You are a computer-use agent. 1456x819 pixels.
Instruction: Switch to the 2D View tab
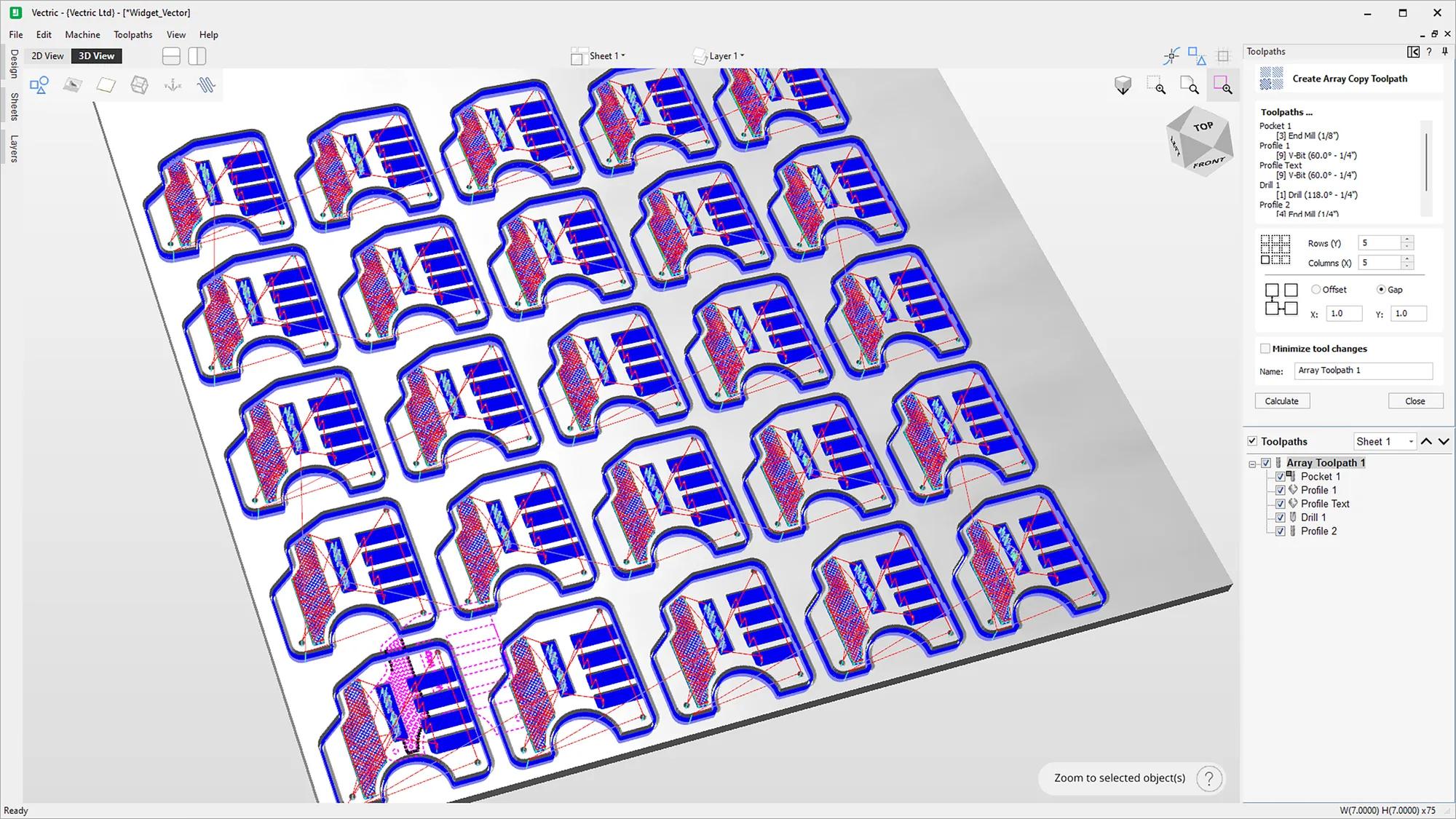[46, 55]
